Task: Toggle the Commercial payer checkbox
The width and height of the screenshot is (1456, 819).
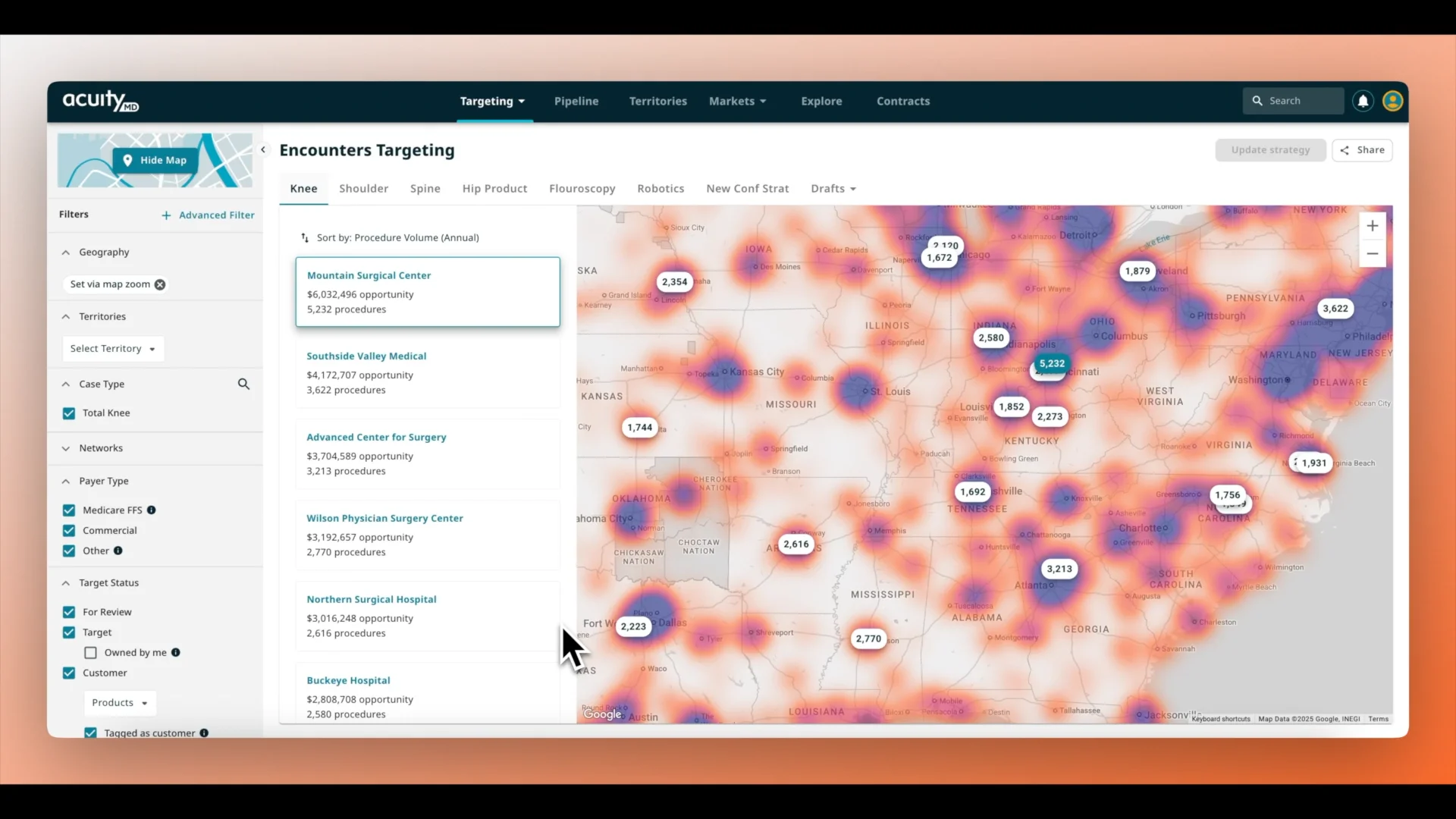Action: [69, 531]
